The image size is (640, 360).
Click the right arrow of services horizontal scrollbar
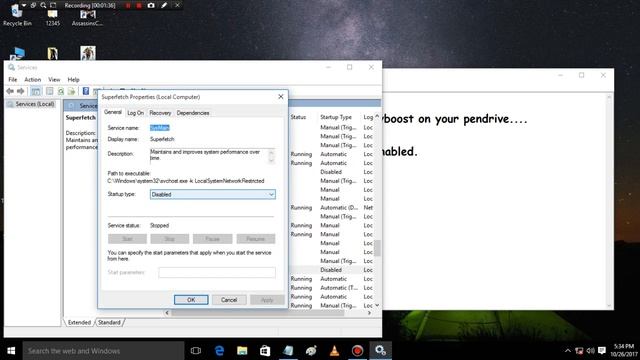coord(369,313)
